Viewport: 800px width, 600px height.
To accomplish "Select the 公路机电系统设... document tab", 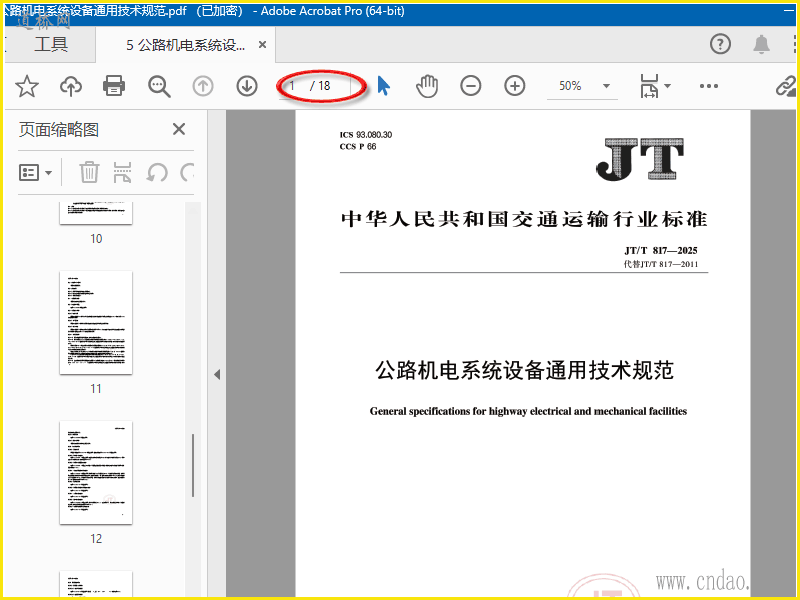I will 186,45.
